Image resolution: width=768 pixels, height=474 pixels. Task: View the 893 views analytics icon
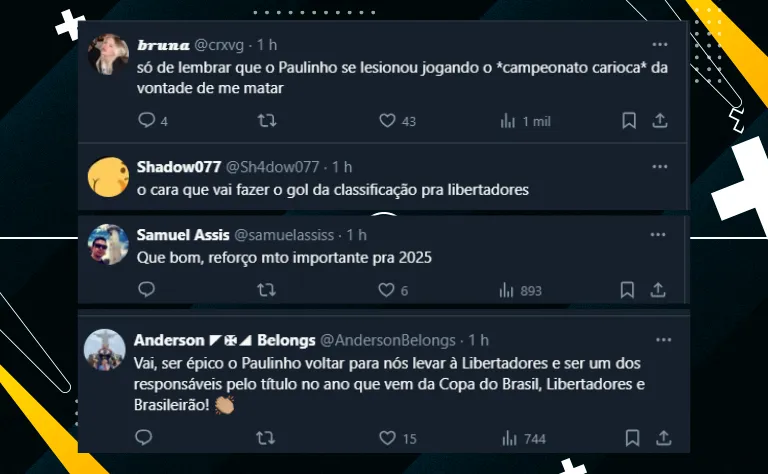[507, 290]
